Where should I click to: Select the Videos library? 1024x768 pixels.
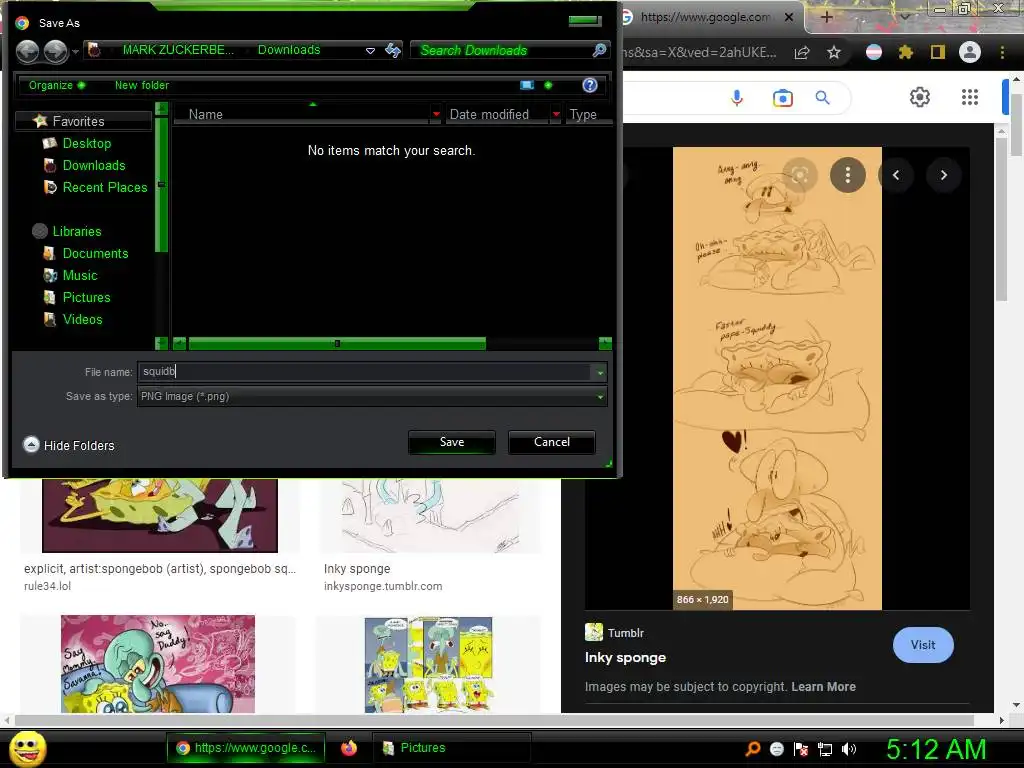[x=72, y=319]
